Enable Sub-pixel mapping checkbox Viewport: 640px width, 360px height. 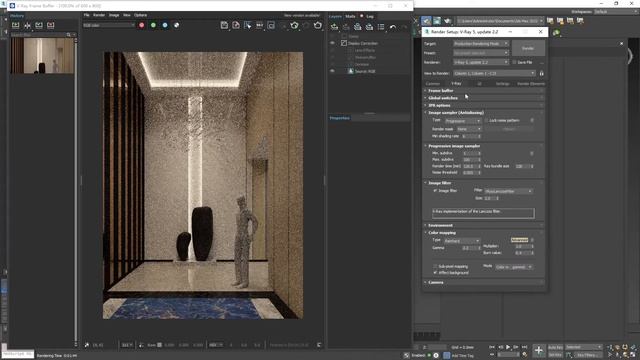[435, 266]
